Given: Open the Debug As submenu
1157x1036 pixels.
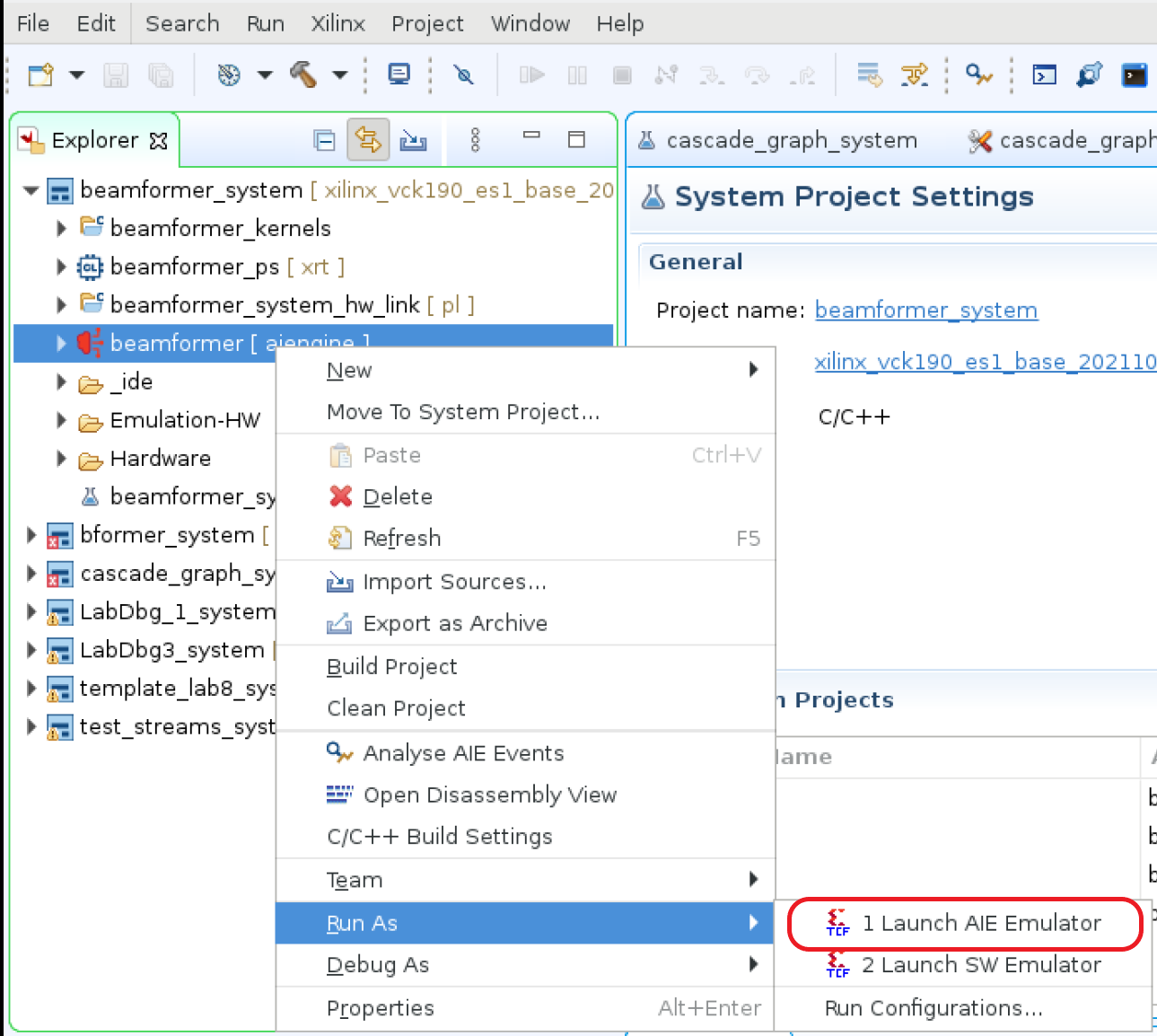Looking at the screenshot, I should pos(525,965).
